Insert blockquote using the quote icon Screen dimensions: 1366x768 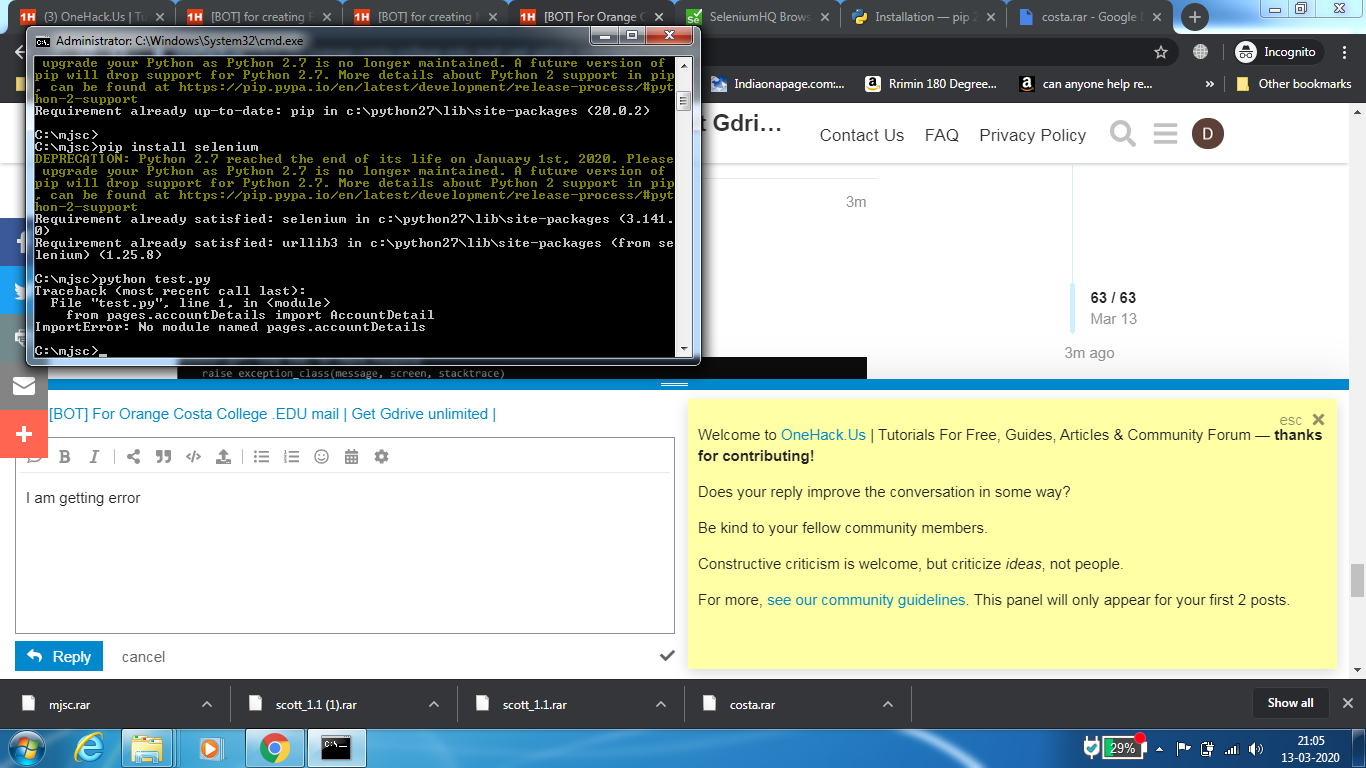pyautogui.click(x=163, y=457)
